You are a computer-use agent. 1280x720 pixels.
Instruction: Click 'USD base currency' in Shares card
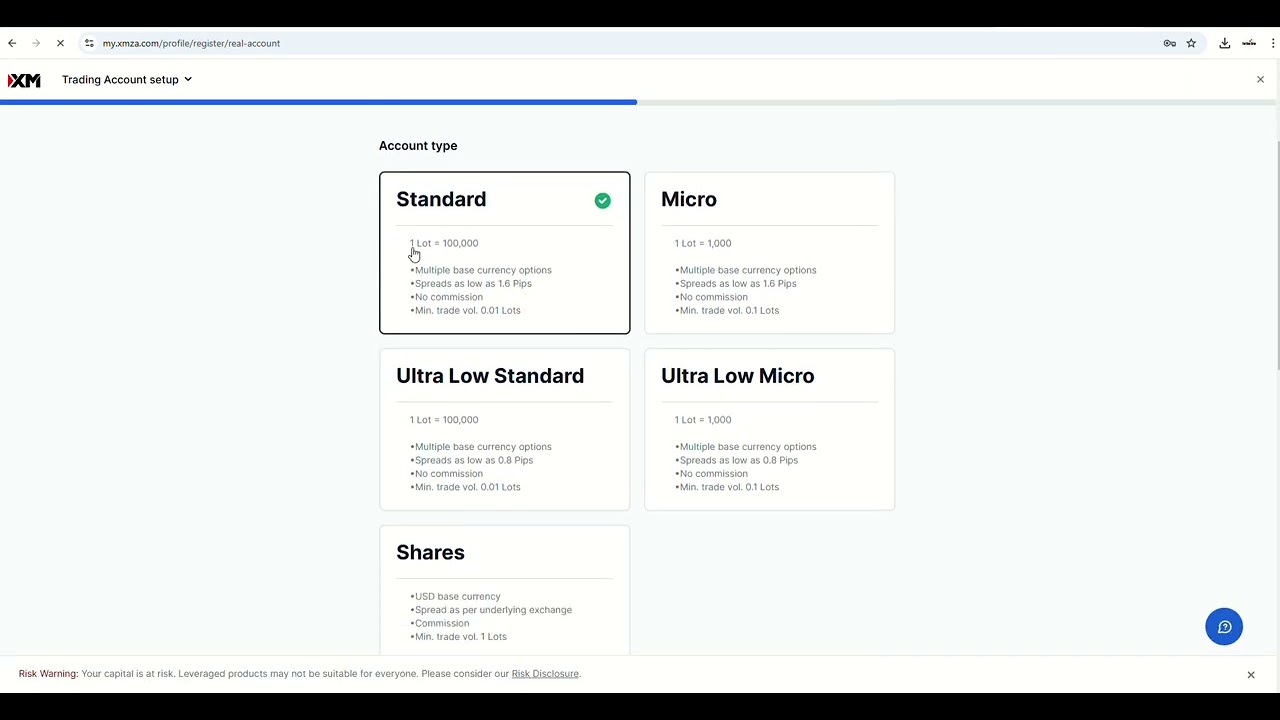tap(457, 597)
